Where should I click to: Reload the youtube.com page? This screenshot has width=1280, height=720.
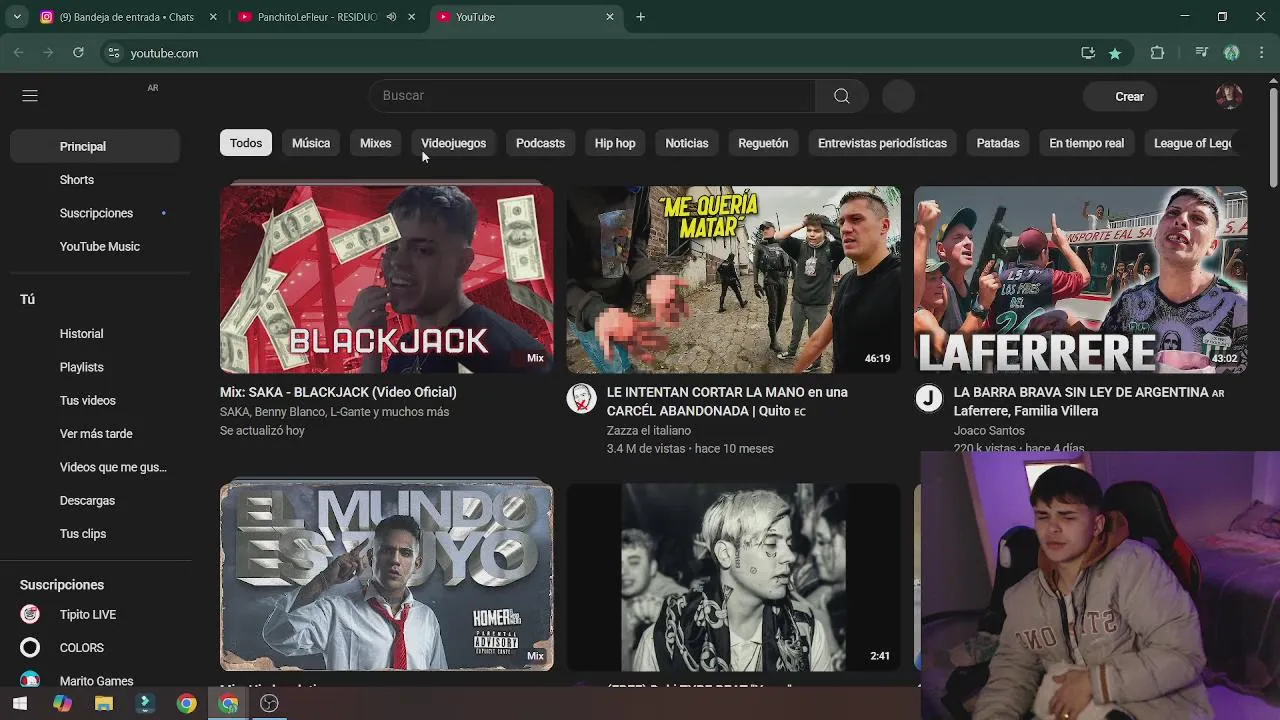[78, 53]
